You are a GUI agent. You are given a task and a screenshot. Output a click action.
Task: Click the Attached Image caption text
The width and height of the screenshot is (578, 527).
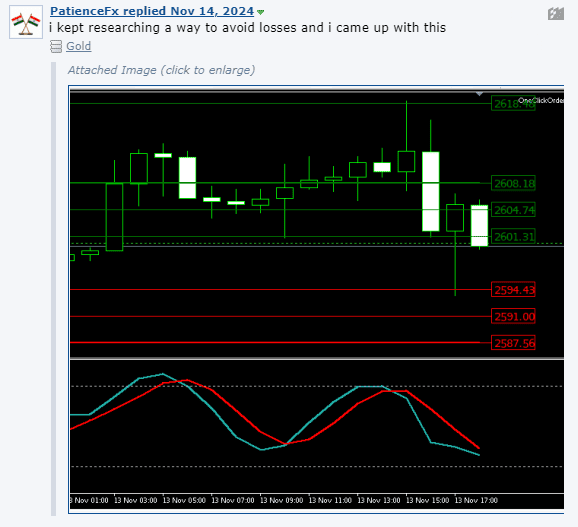[161, 70]
